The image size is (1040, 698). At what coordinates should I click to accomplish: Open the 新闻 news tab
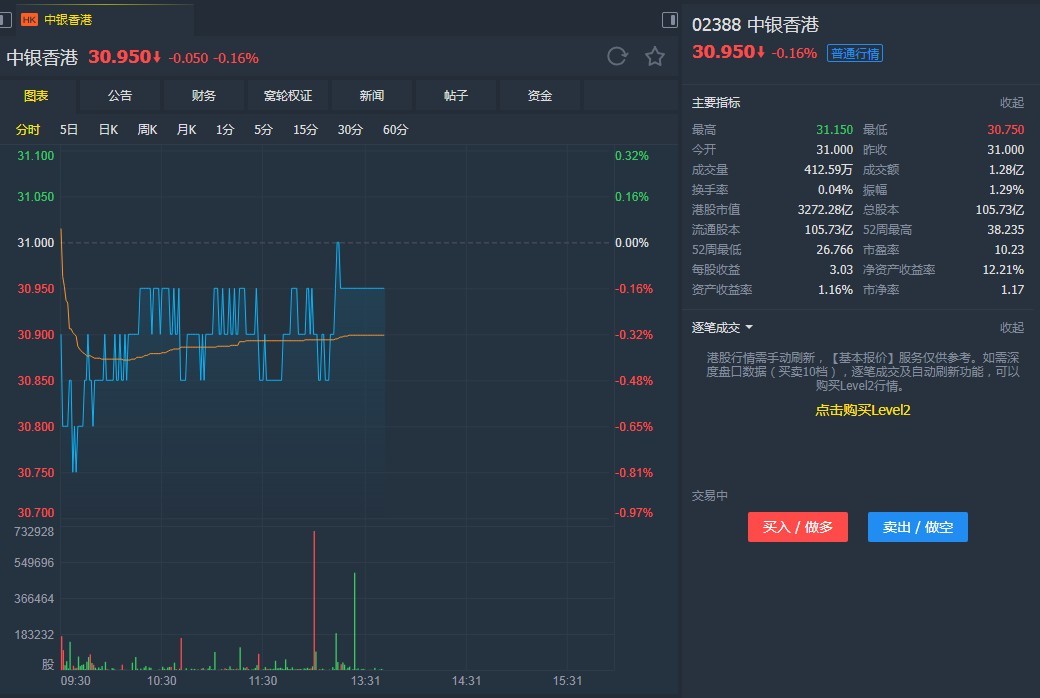(371, 96)
